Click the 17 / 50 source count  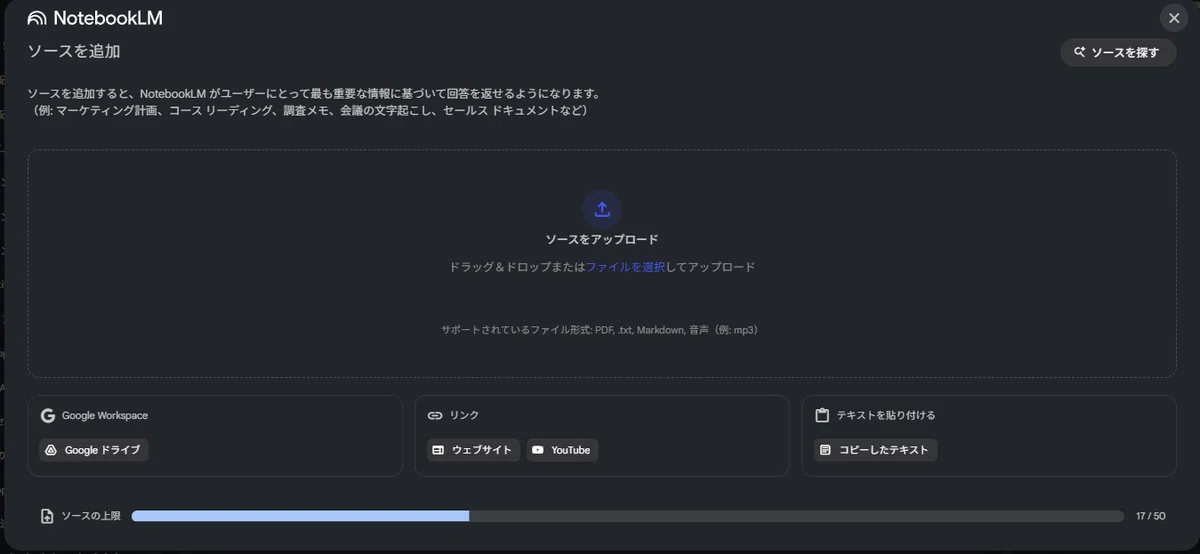coord(1151,516)
